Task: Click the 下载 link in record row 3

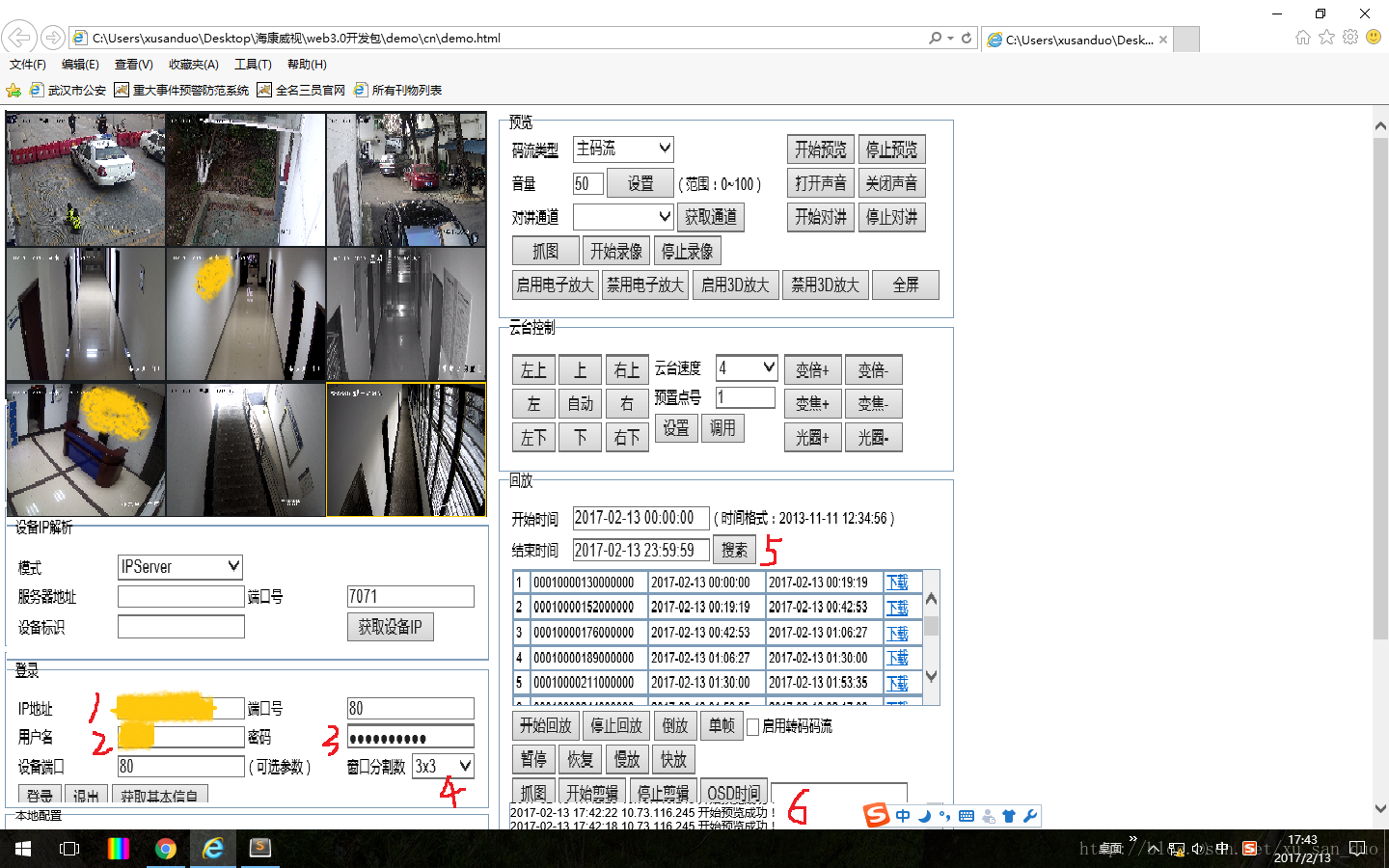Action: coord(897,633)
